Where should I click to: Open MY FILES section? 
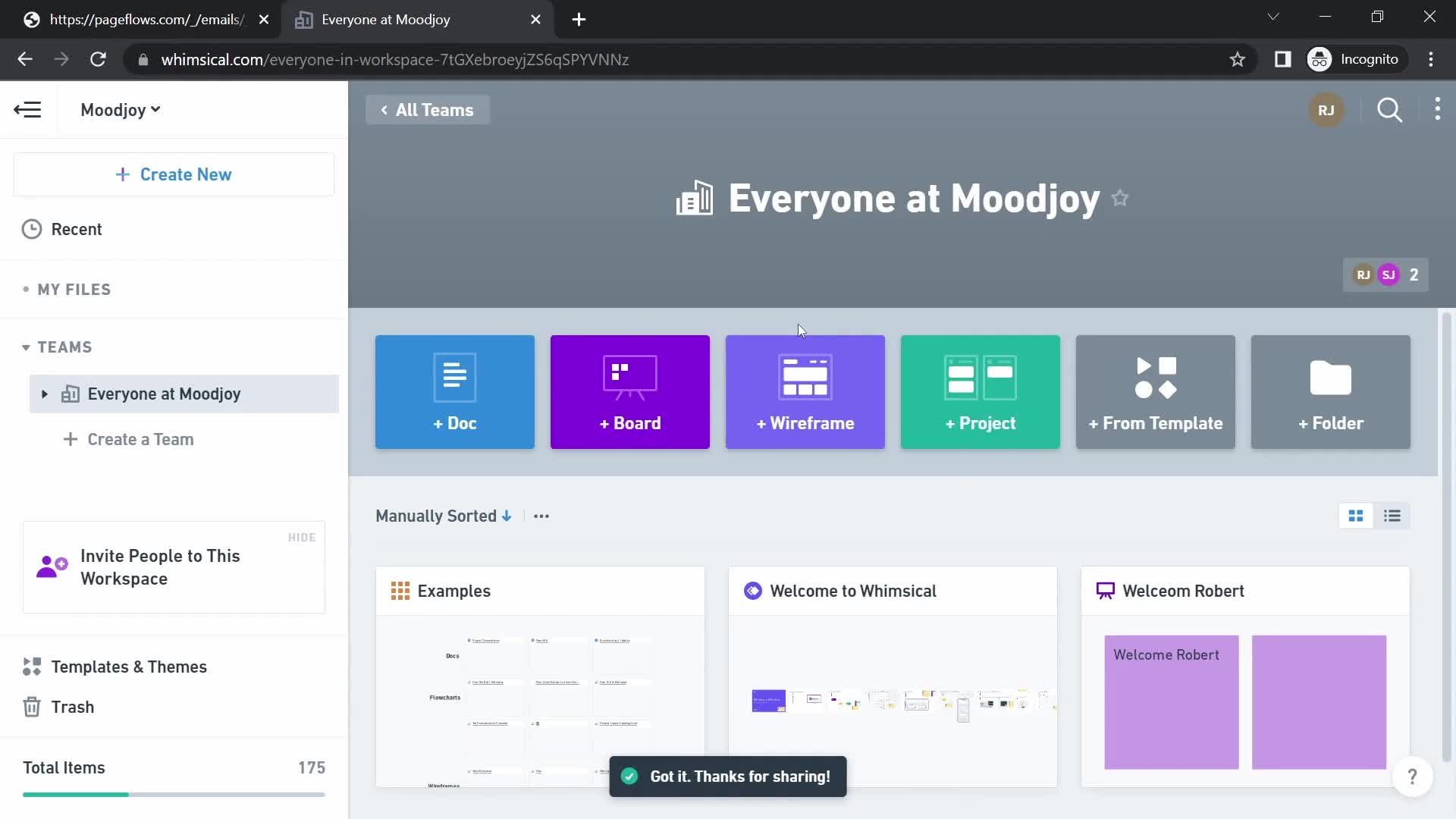[x=73, y=289]
